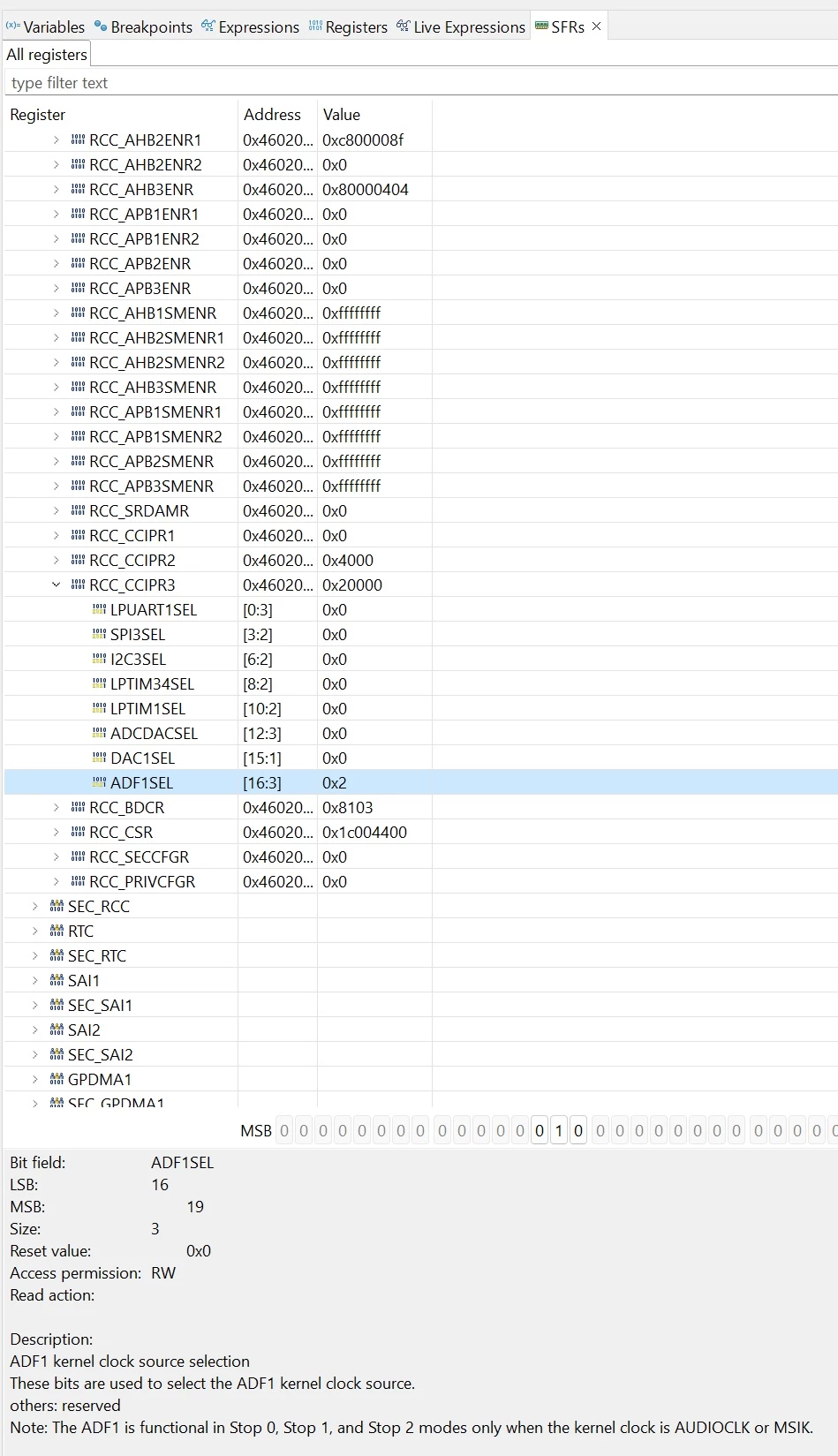Screen dimensions: 838x1456
Task: Click the LPTIM34SEL bit field icon
Action: (x=99, y=683)
